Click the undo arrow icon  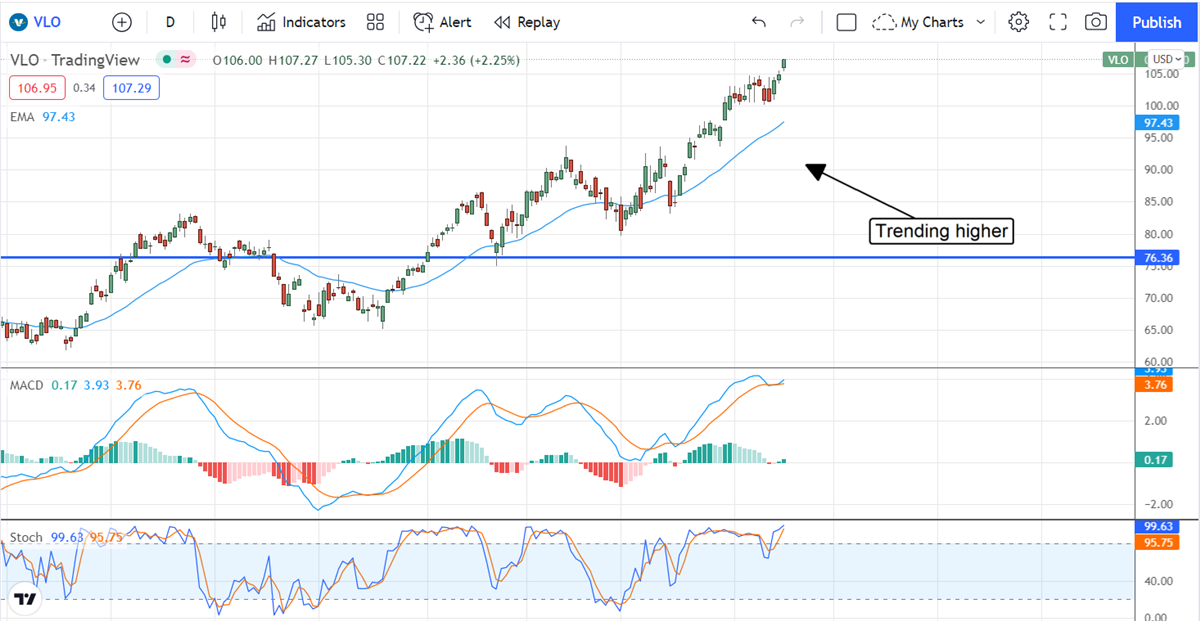tap(759, 22)
